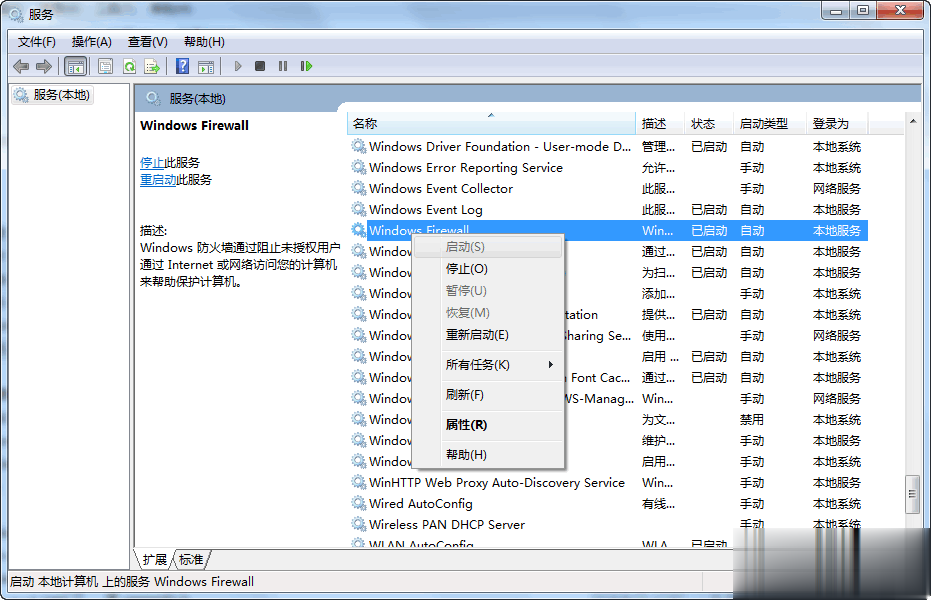The width and height of the screenshot is (931, 600).
Task: Click the export list toolbar icon
Action: tap(152, 66)
